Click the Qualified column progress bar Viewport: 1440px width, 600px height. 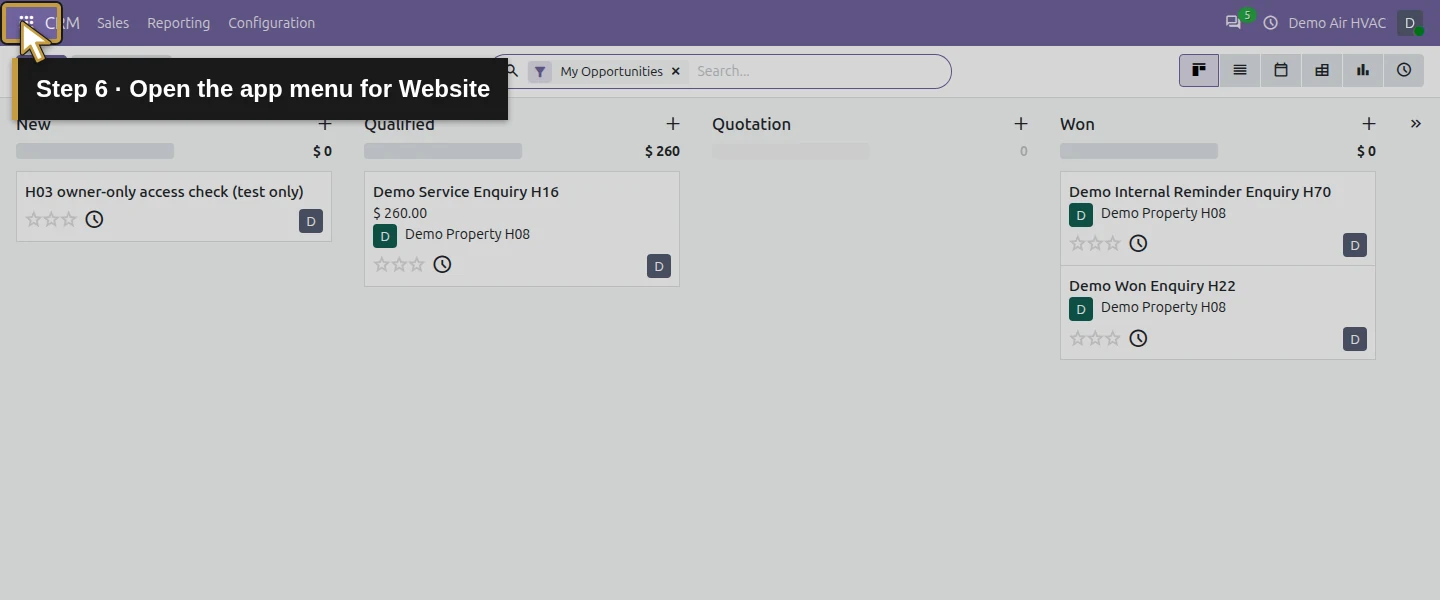point(443,151)
